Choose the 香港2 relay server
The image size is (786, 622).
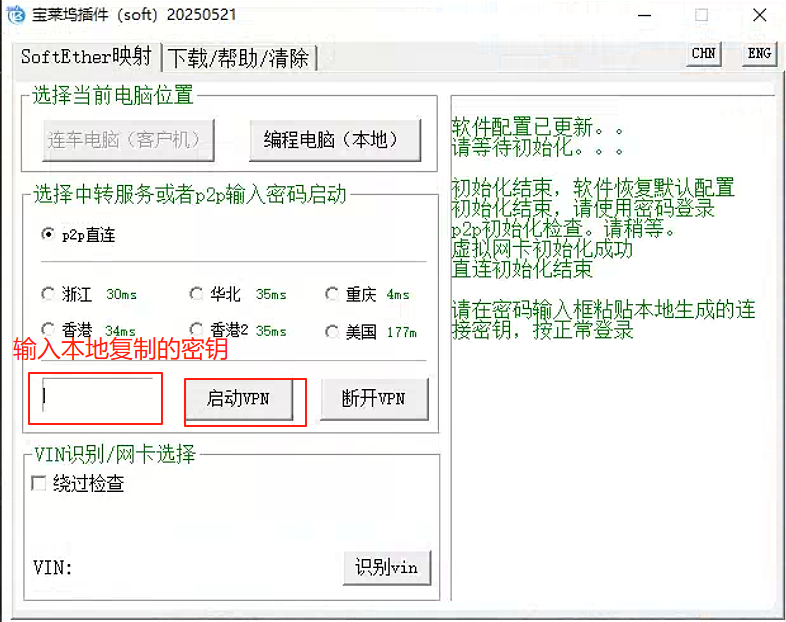coord(196,331)
